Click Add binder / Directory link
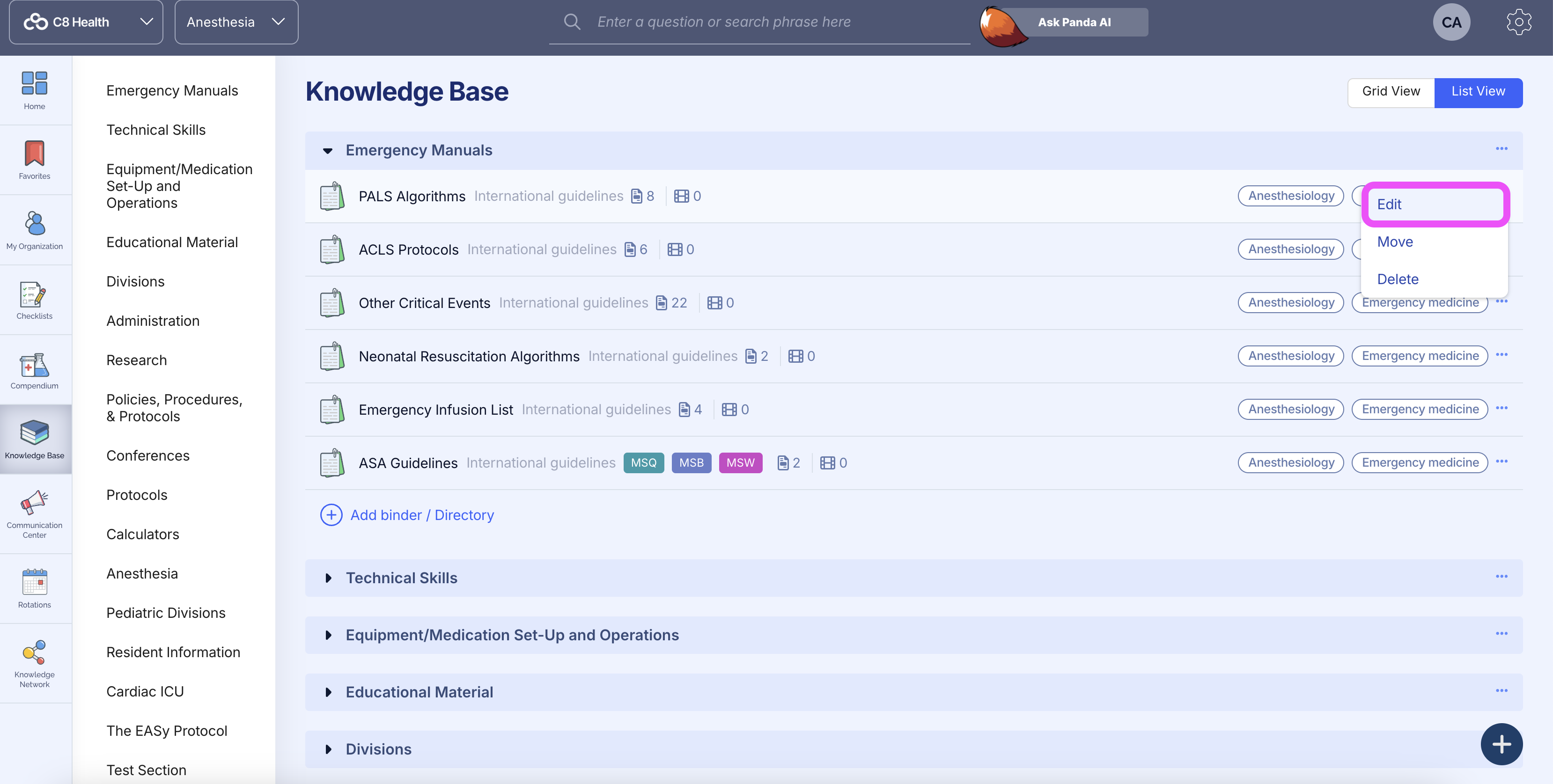This screenshot has height=784, width=1553. 422,515
